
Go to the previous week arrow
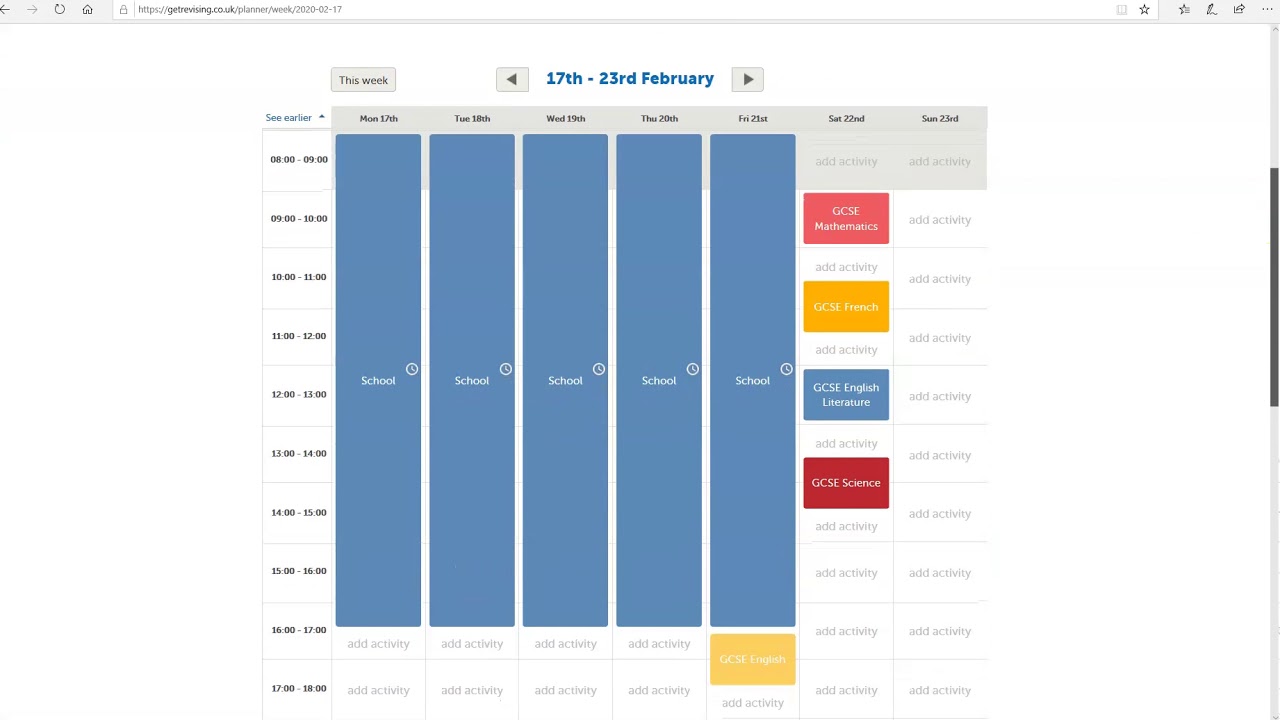(512, 79)
